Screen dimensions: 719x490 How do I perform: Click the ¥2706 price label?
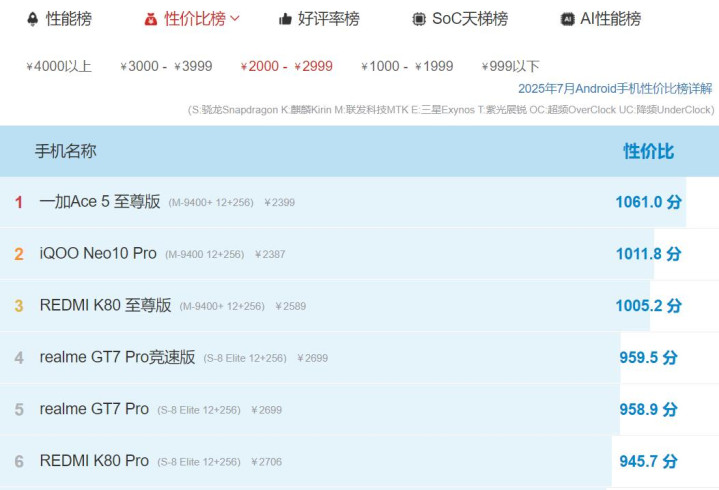point(266,462)
